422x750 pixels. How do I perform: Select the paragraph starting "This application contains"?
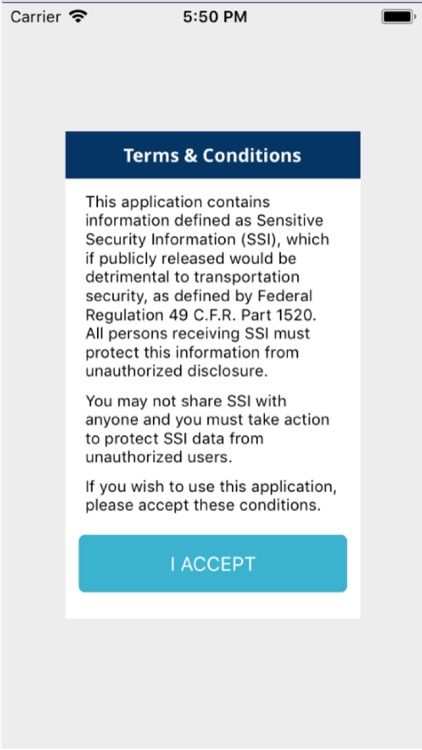(208, 287)
